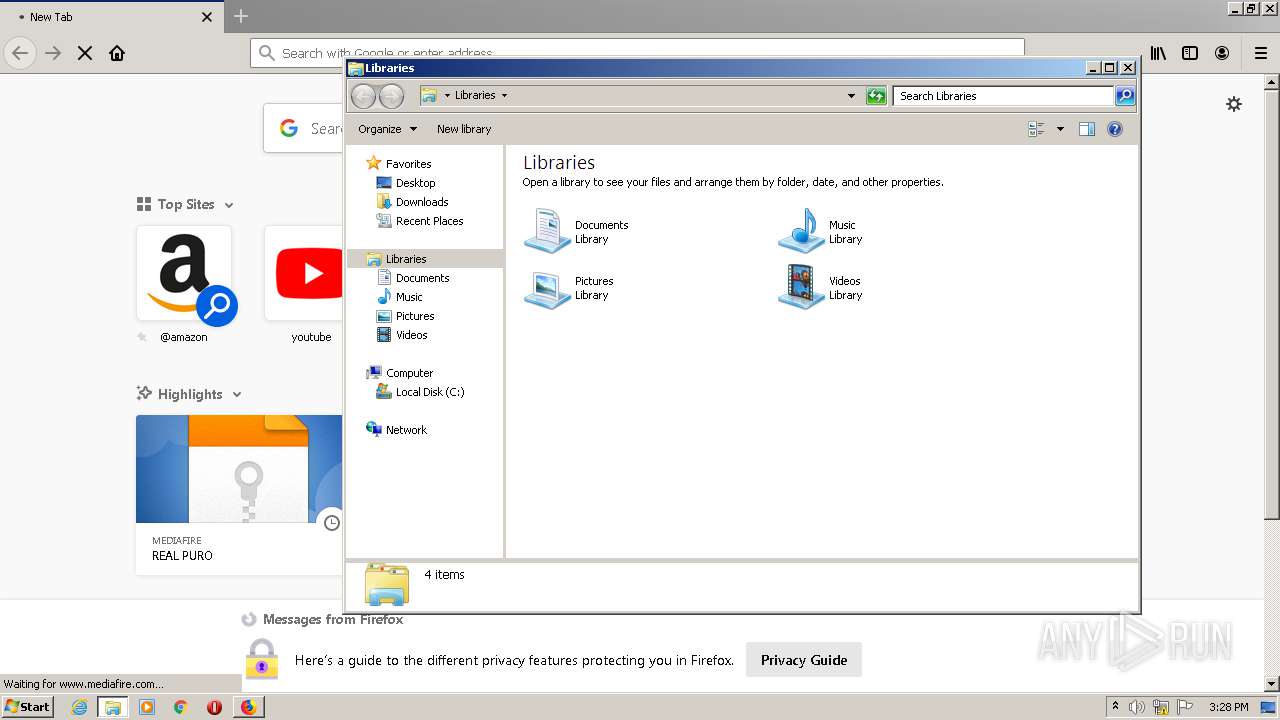Click Firefox taskbar icon
Image resolution: width=1280 pixels, height=720 pixels.
click(x=248, y=707)
